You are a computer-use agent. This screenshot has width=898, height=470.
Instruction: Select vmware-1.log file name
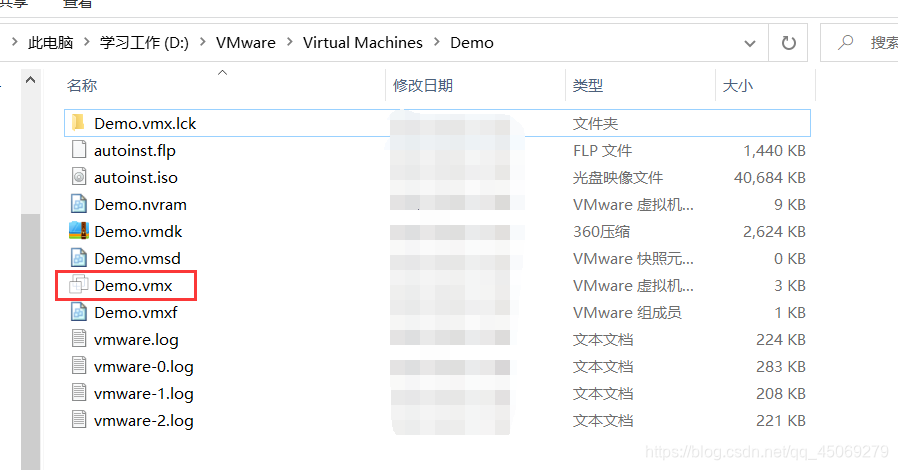(144, 393)
